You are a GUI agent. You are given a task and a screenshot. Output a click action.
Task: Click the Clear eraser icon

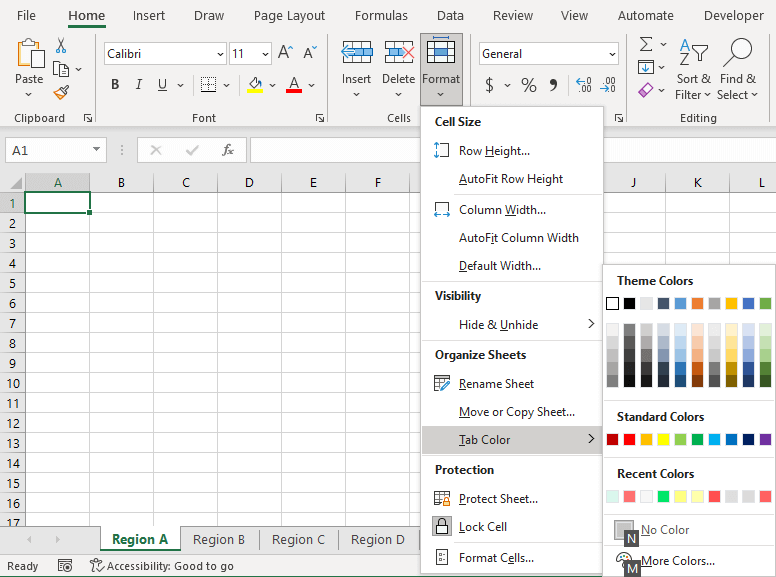point(645,90)
